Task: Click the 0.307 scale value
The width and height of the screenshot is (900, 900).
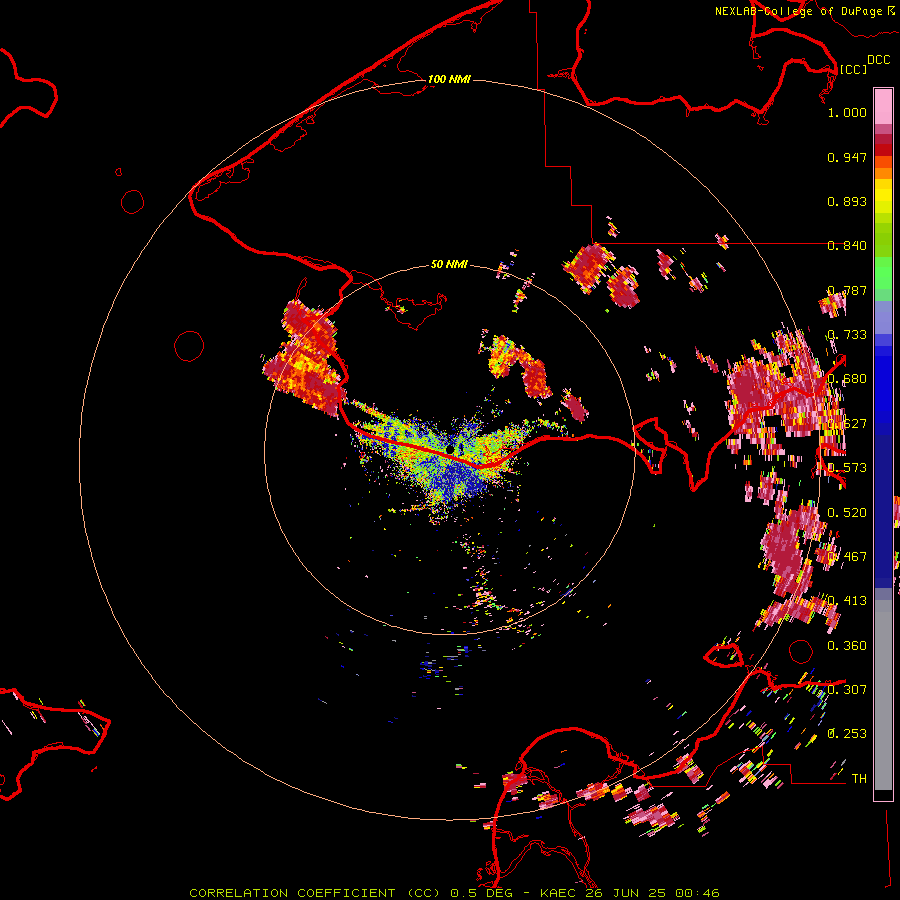Action: 847,689
